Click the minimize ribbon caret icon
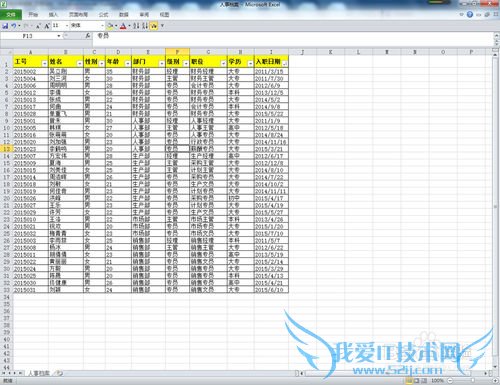The image size is (500, 385). pyautogui.click(x=462, y=14)
